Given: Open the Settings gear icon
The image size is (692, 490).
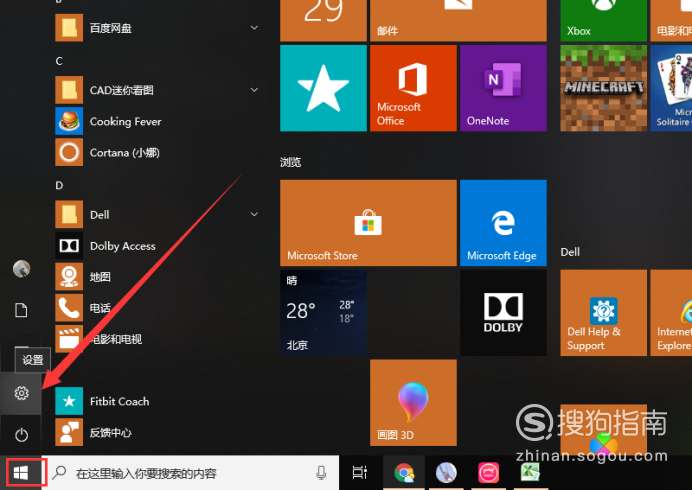Looking at the screenshot, I should [x=21, y=393].
